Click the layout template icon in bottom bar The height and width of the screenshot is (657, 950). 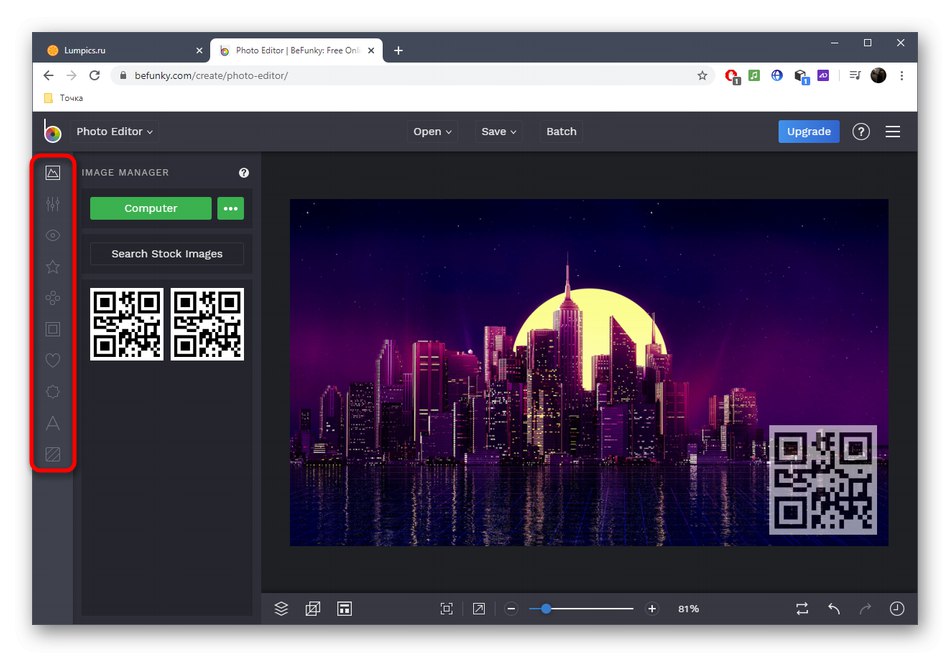pos(344,609)
